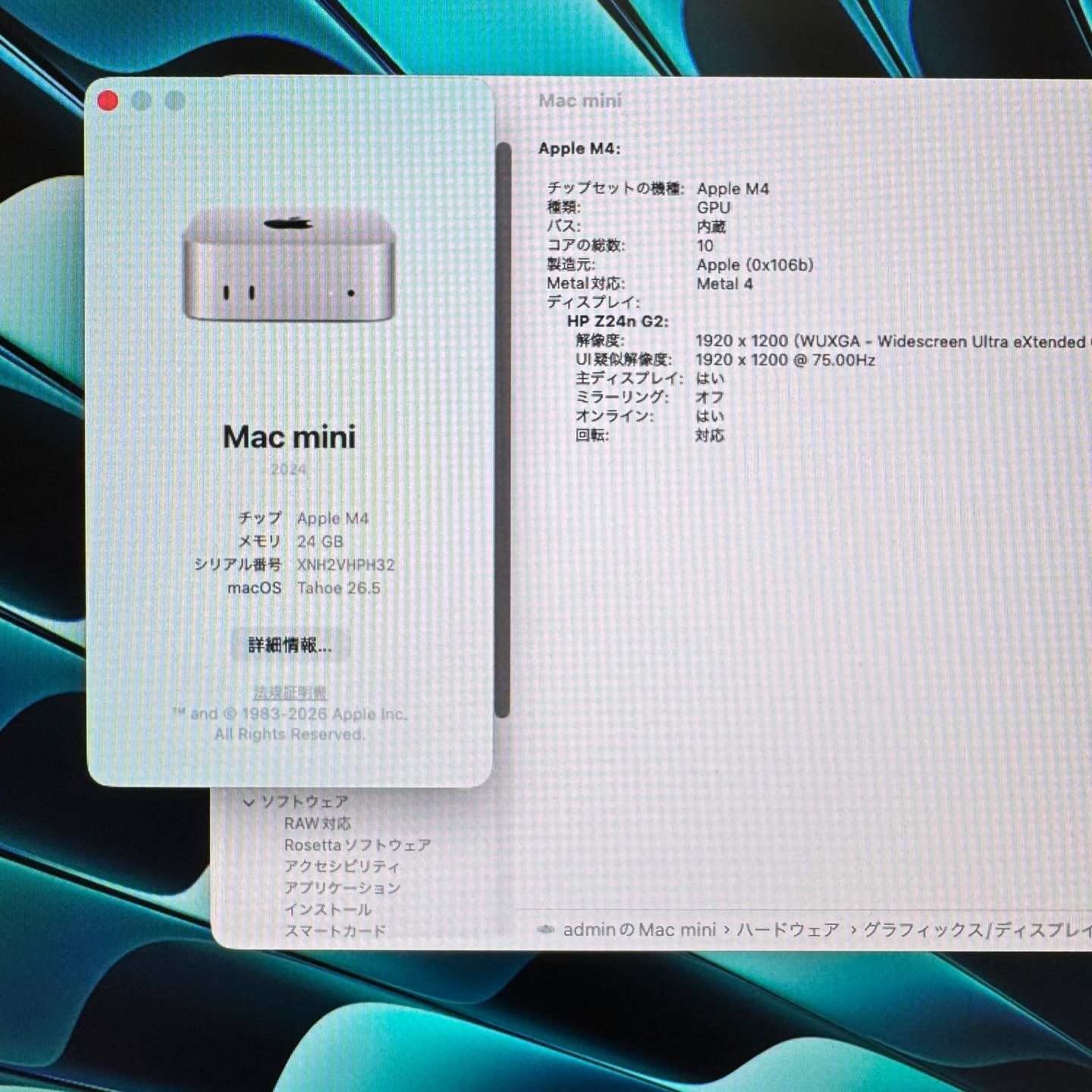Click the Metal 4 value
The image size is (1092, 1092).
coord(725,284)
